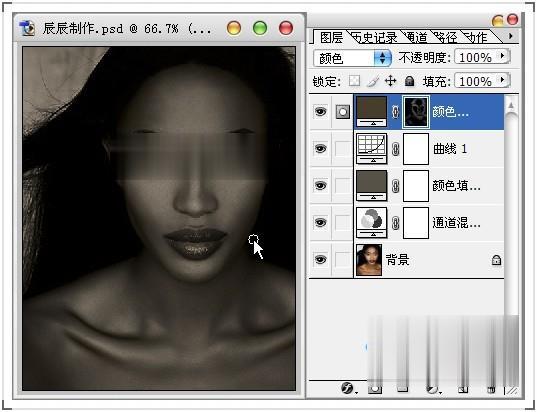
Task: Expand the 填充 fill slider arrow
Action: coord(503,80)
